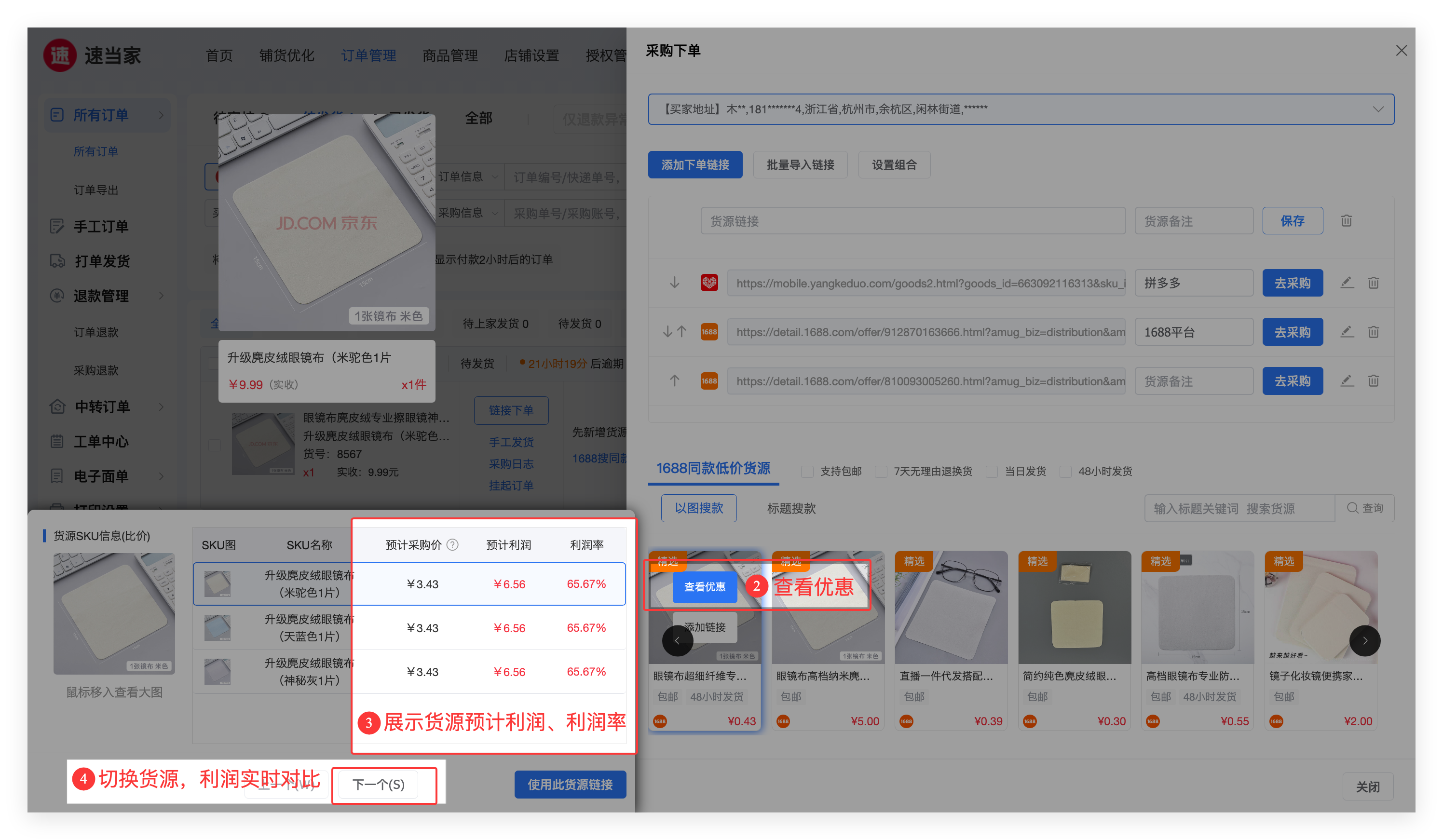Move the last 1688 link up with the arrow
Image resolution: width=1443 pixels, height=840 pixels.
click(675, 381)
